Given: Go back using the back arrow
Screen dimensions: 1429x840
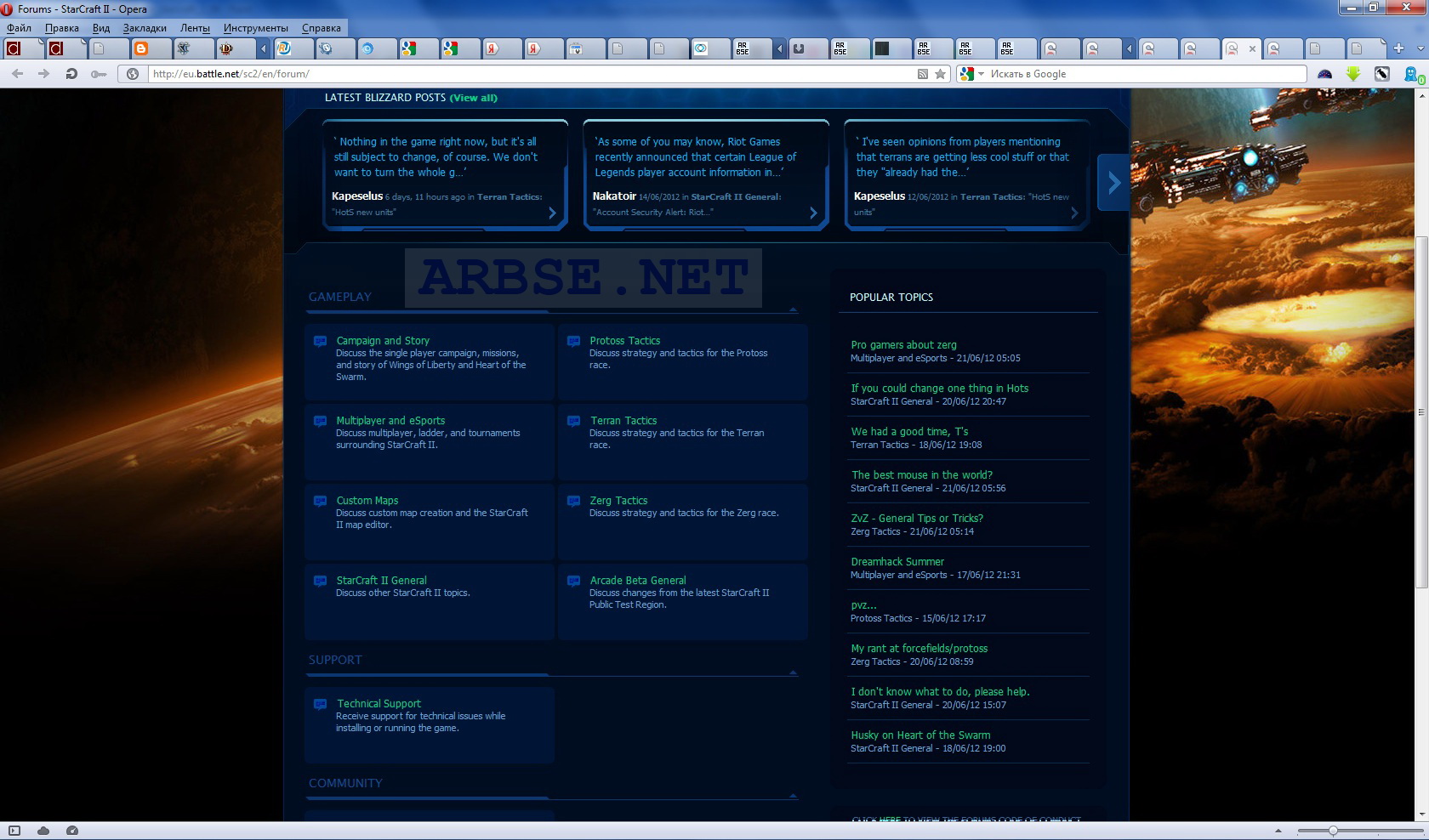Looking at the screenshot, I should coord(17,74).
